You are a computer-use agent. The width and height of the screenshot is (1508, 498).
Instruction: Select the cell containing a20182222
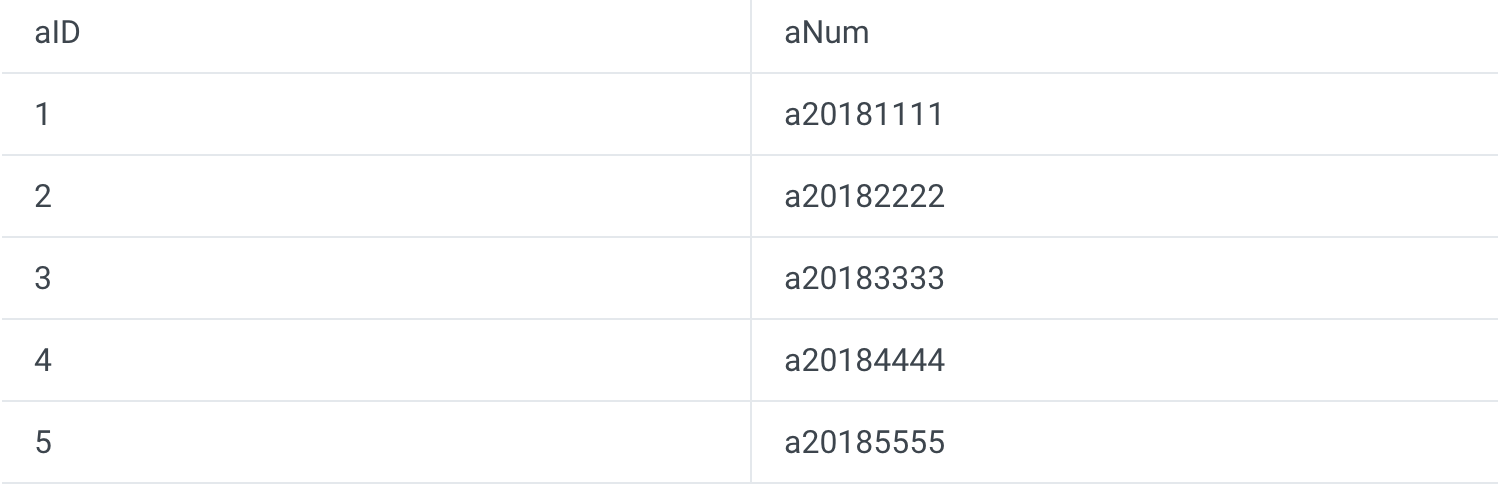point(864,197)
